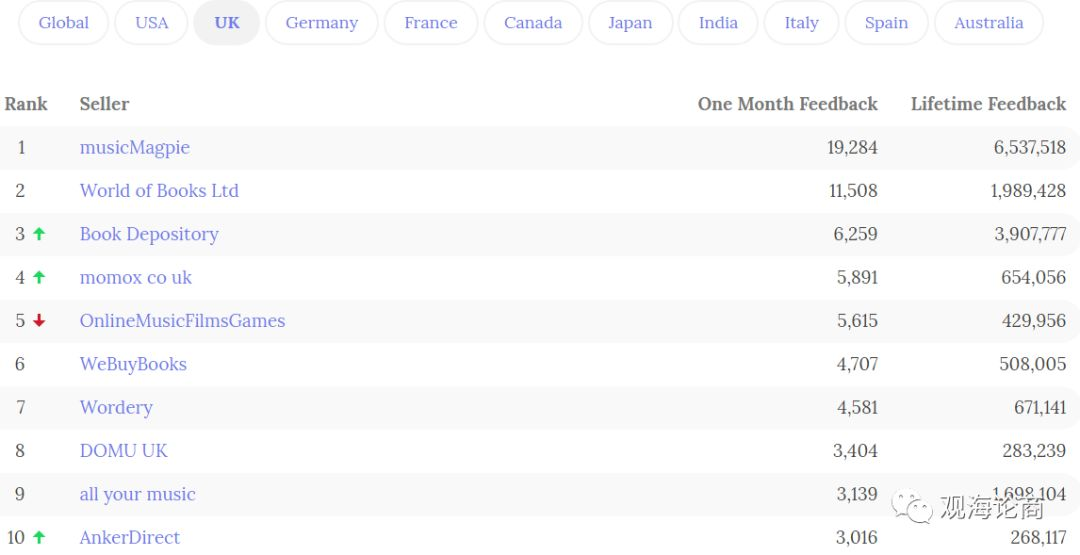Open World of Books Ltd seller page
The height and width of the screenshot is (555, 1080).
159,191
